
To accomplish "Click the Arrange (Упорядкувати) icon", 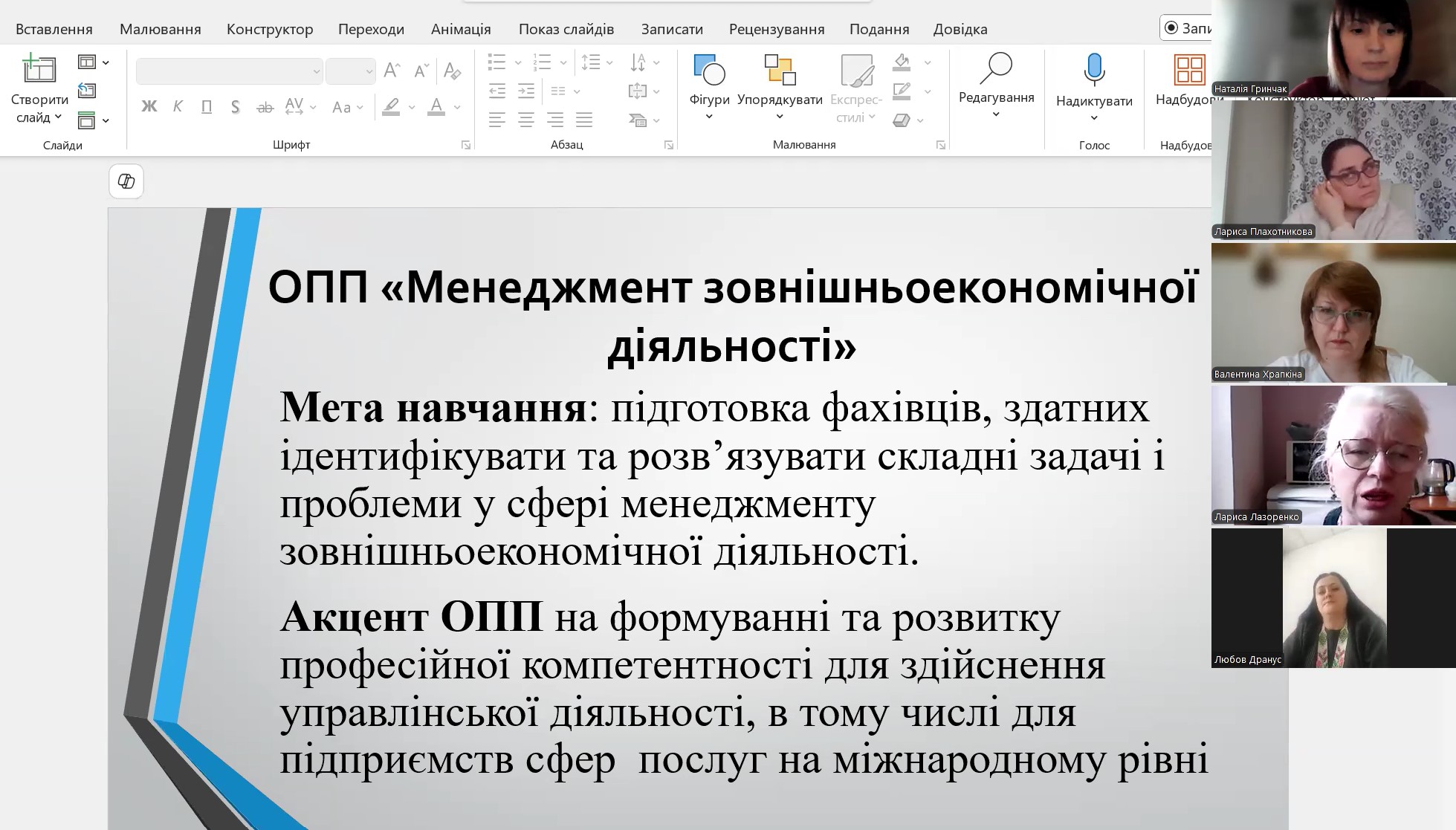I will (779, 69).
